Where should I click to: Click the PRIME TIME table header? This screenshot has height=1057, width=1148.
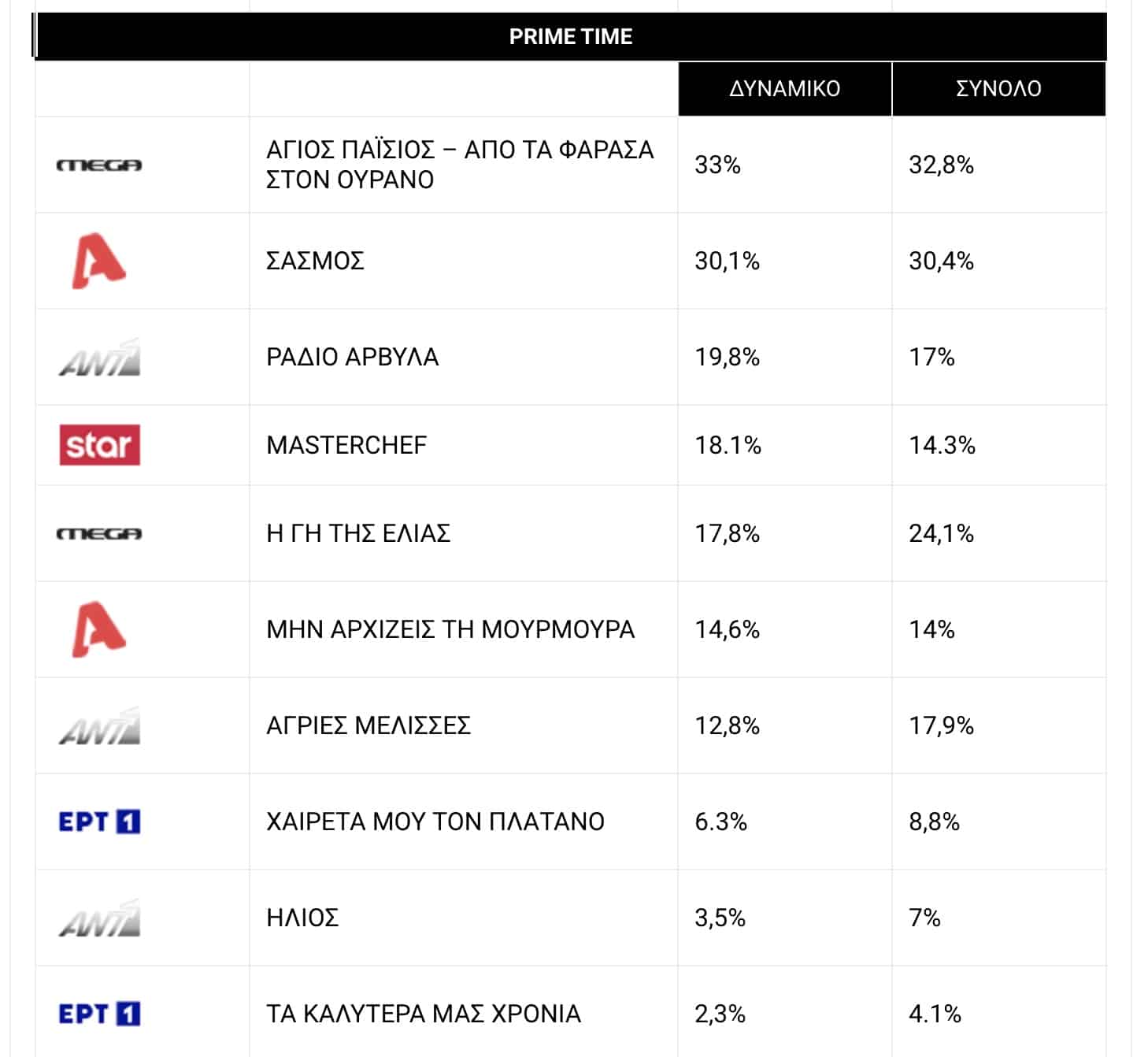pos(571,36)
